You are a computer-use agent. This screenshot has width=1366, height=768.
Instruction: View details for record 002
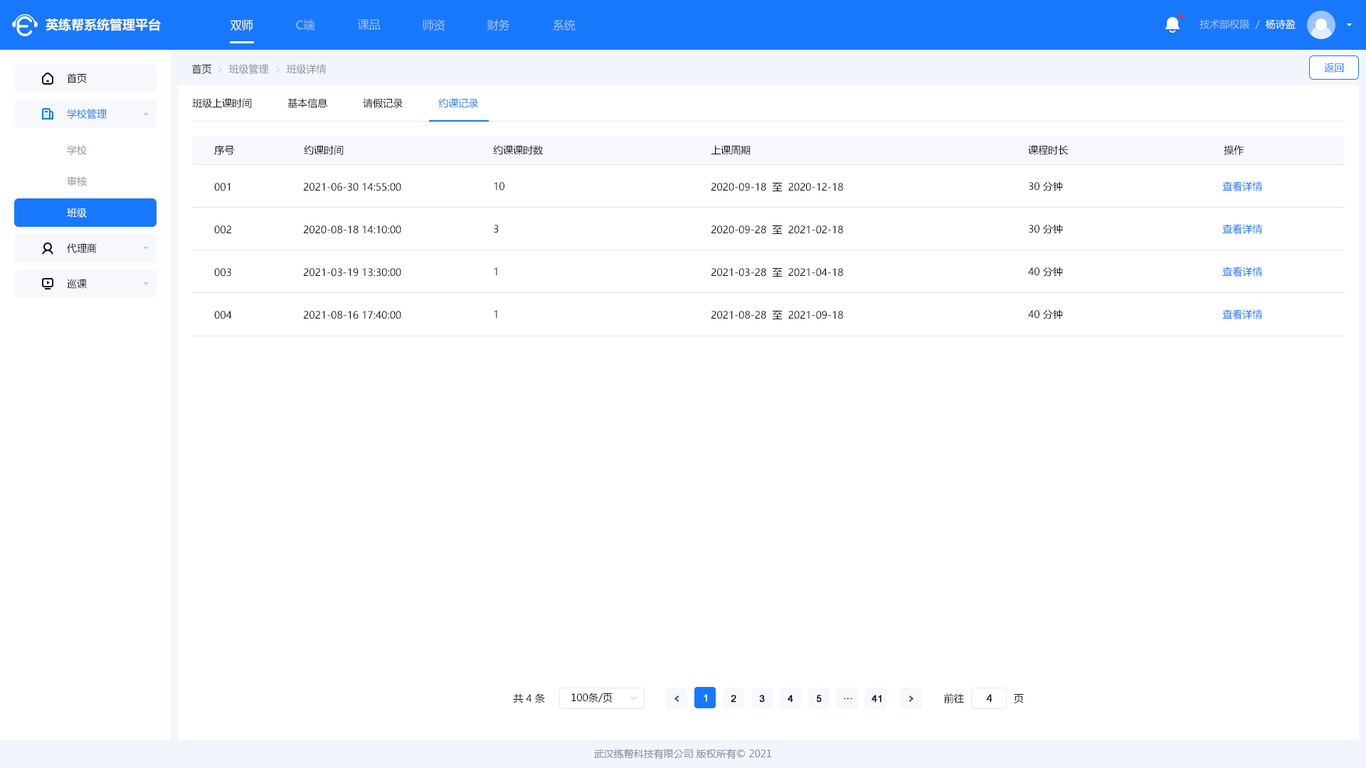click(x=1242, y=229)
